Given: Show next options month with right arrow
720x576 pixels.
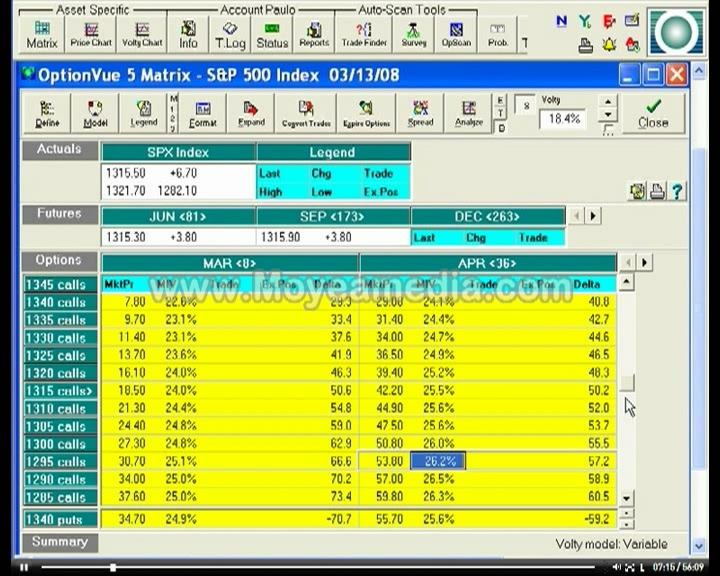Looking at the screenshot, I should (x=644, y=262).
